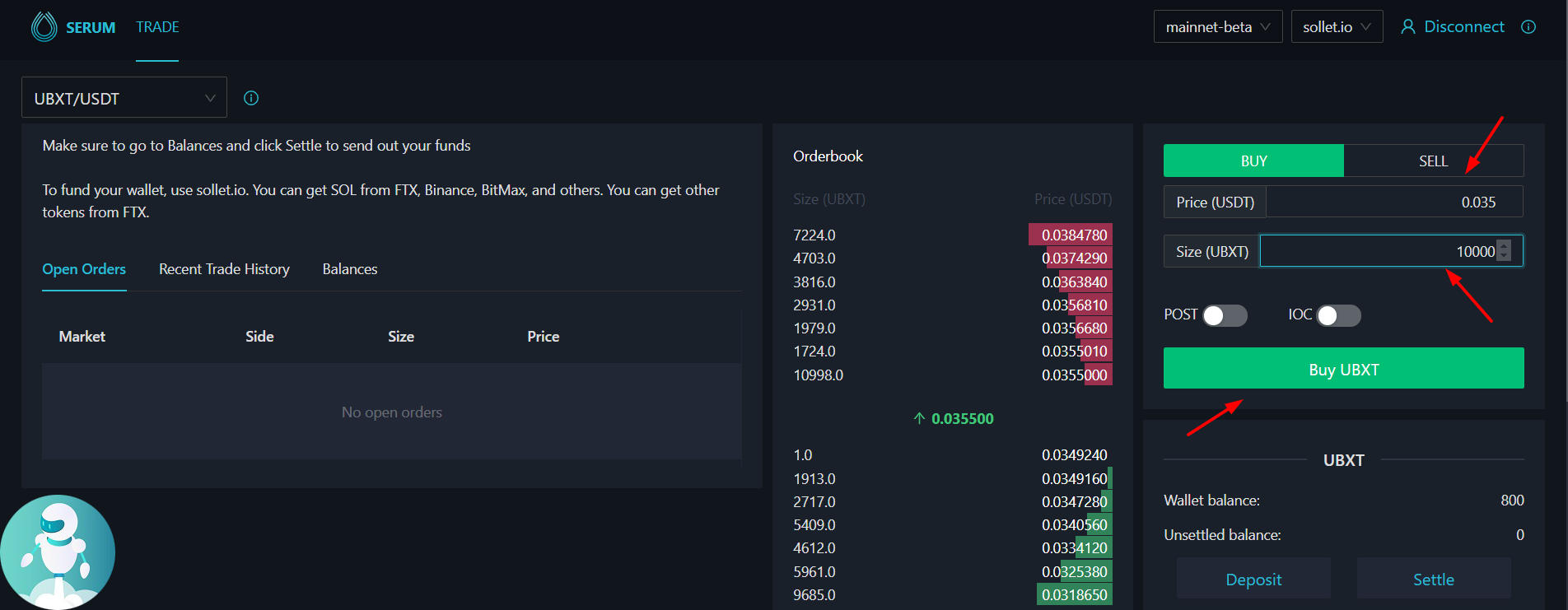Select the BUY side tab
Viewport: 1568px width, 610px height.
pos(1253,161)
